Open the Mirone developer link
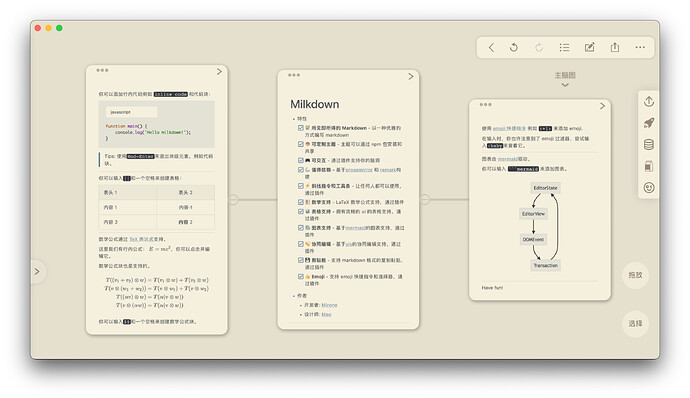Screen dimensions: 690x398 pos(329,305)
